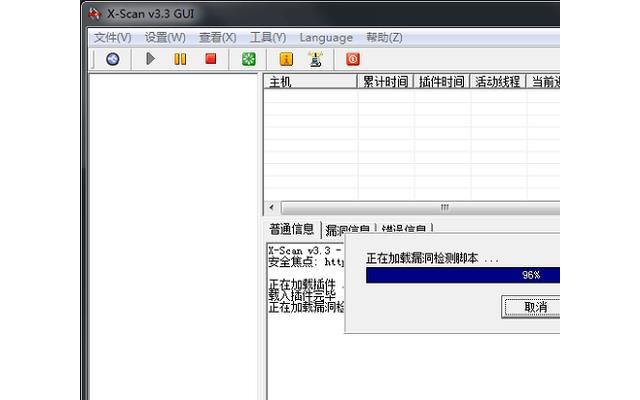
Task: Click the red exit power icon
Action: (353, 59)
